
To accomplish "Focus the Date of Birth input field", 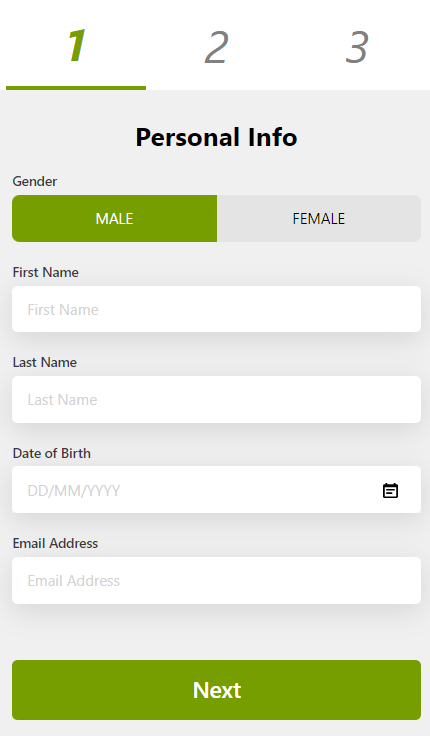I will (216, 490).
